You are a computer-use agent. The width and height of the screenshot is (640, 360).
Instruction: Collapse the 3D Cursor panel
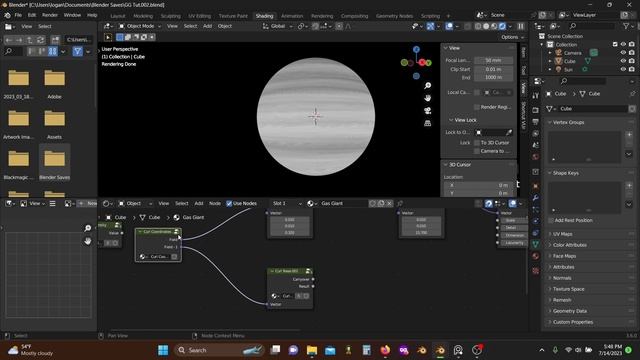(x=446, y=164)
